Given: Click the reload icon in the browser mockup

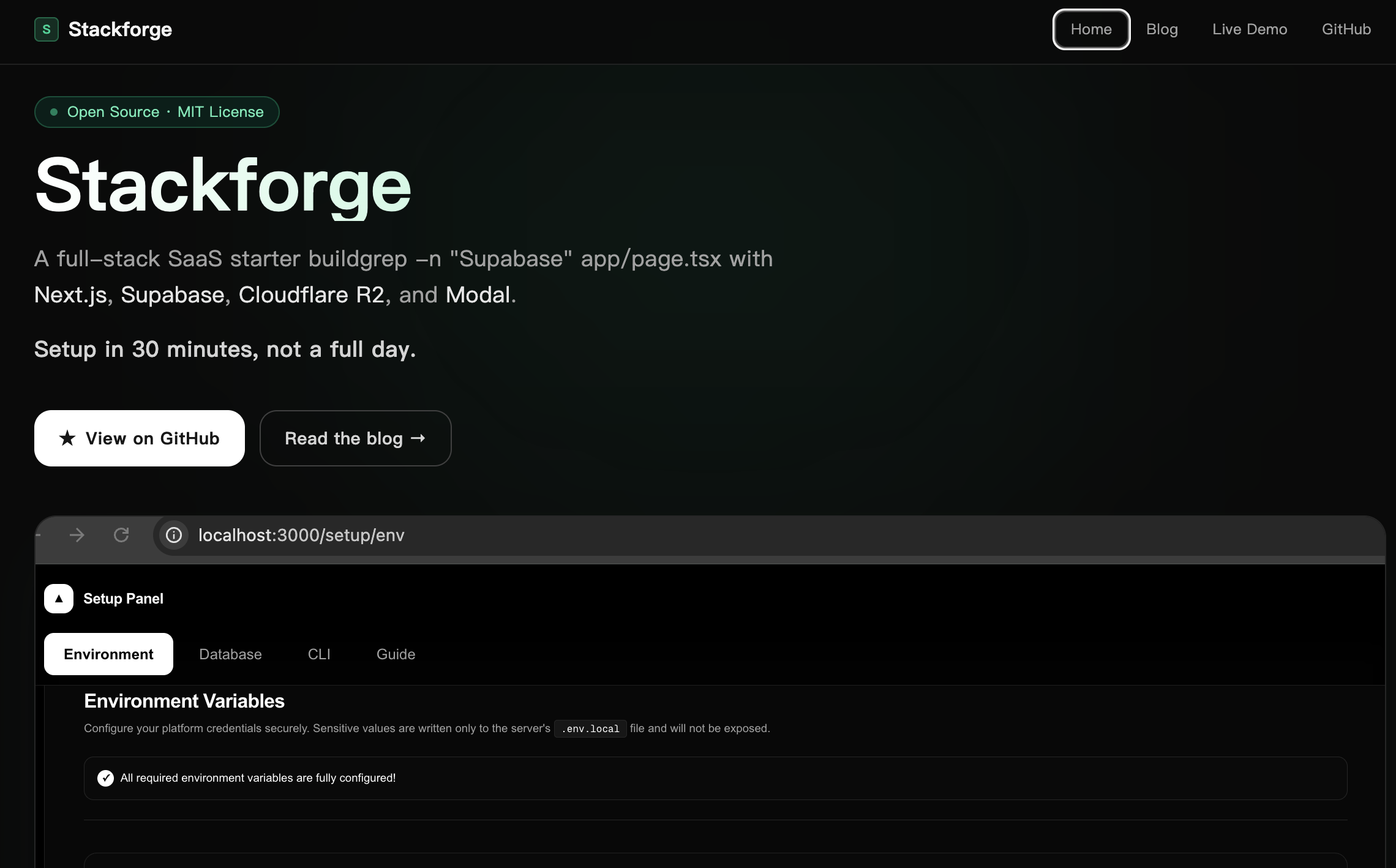Looking at the screenshot, I should tap(121, 535).
